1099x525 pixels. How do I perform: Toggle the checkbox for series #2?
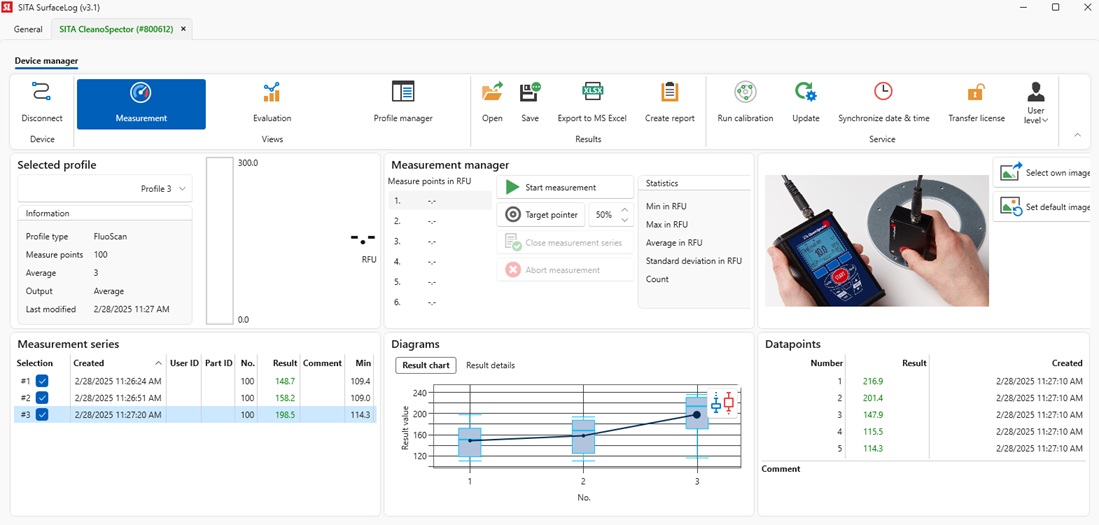42,398
